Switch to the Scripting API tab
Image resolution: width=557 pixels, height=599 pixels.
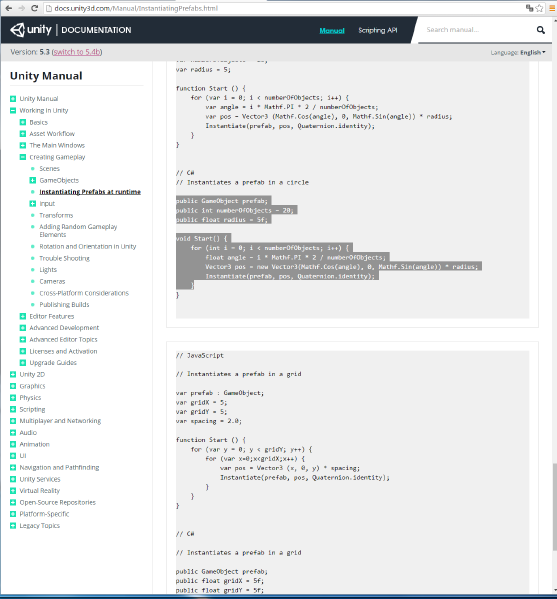[x=377, y=30]
